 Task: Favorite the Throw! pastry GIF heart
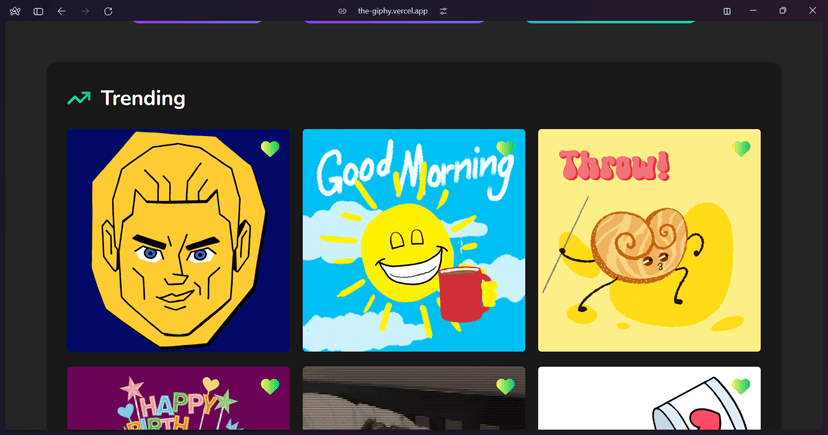click(x=741, y=149)
